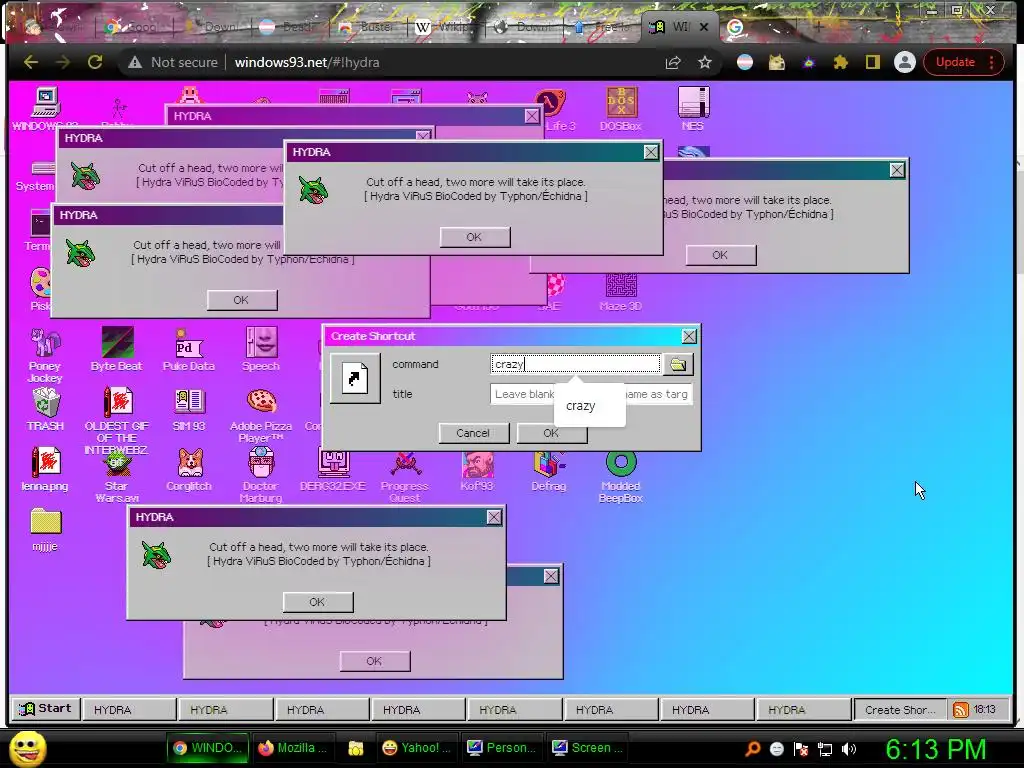Click the shortcut icon picker button
Viewport: 1024px width, 768px height.
(x=355, y=378)
